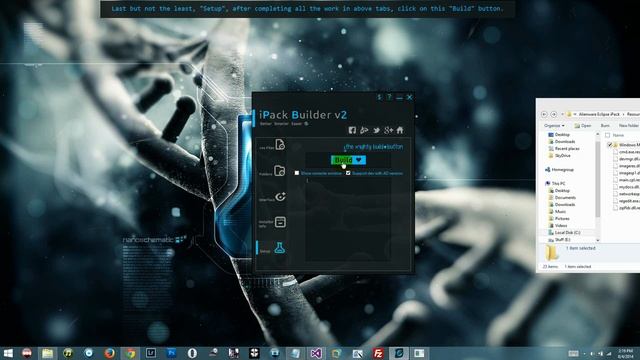Open folder icon dropdown in address bar
Screen dimensions: 640x360
575,114
